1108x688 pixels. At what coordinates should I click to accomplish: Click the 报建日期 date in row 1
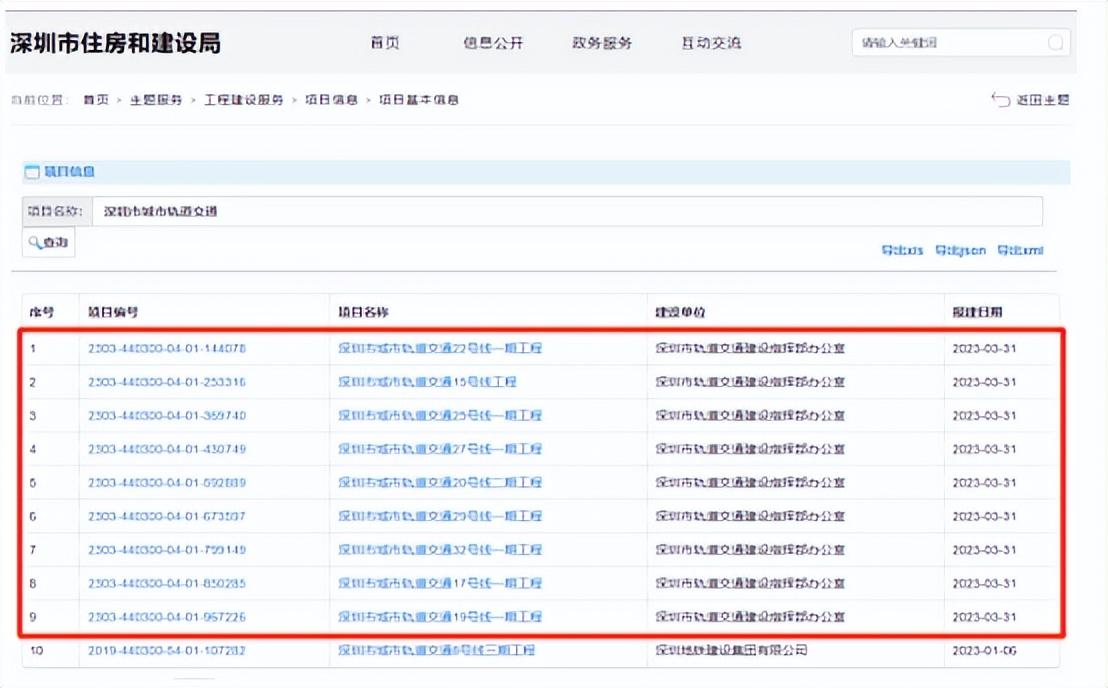[984, 348]
